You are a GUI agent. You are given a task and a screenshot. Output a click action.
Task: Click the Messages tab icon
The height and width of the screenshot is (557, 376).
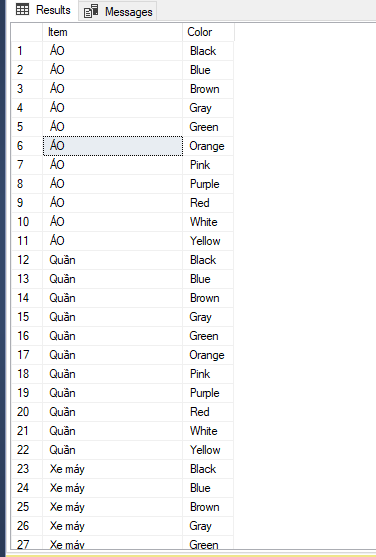[91, 12]
